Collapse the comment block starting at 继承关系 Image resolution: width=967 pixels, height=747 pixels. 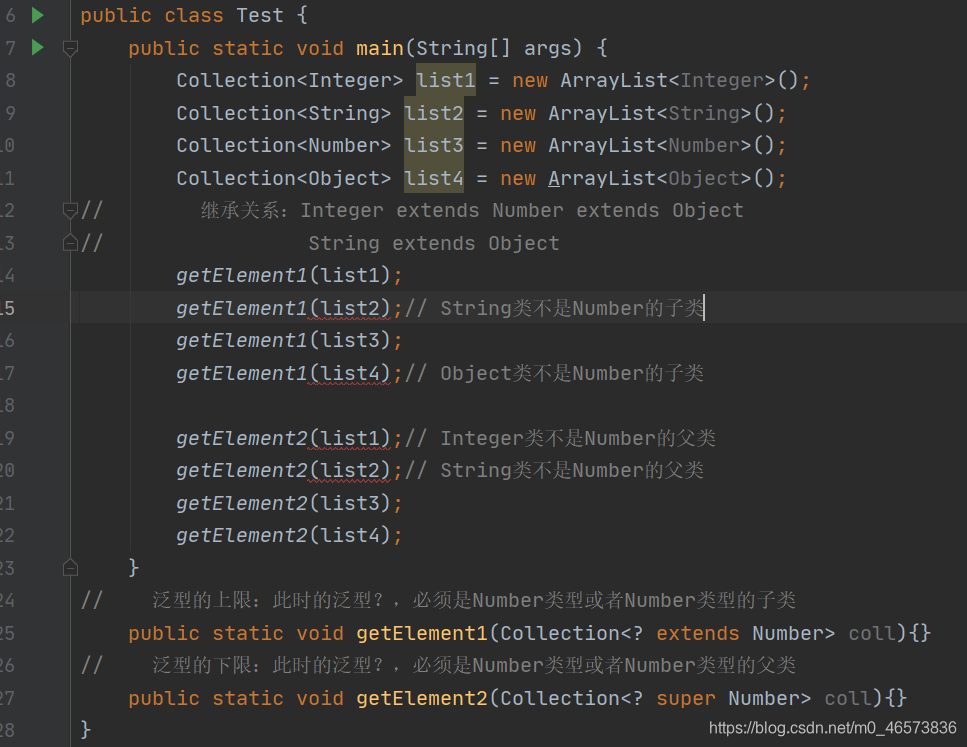(70, 210)
